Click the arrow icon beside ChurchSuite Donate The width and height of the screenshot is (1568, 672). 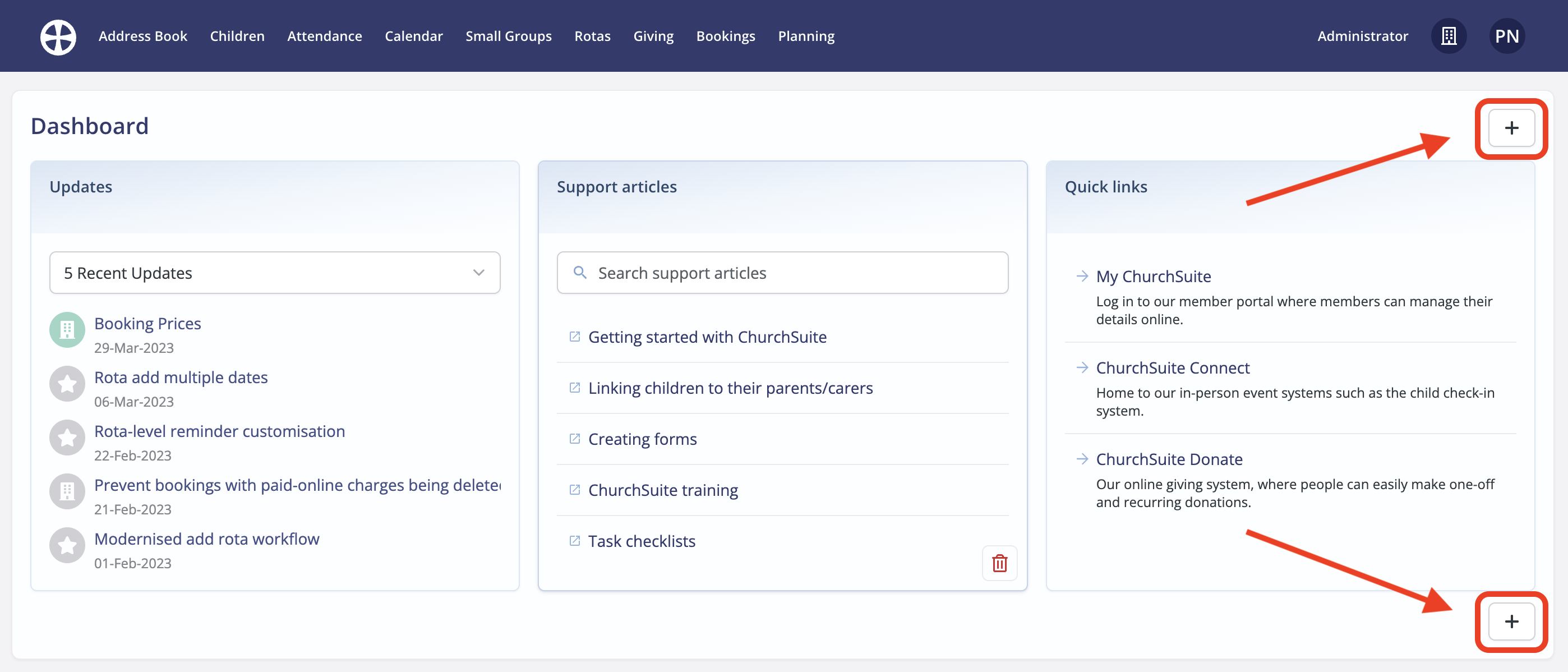[x=1082, y=459]
